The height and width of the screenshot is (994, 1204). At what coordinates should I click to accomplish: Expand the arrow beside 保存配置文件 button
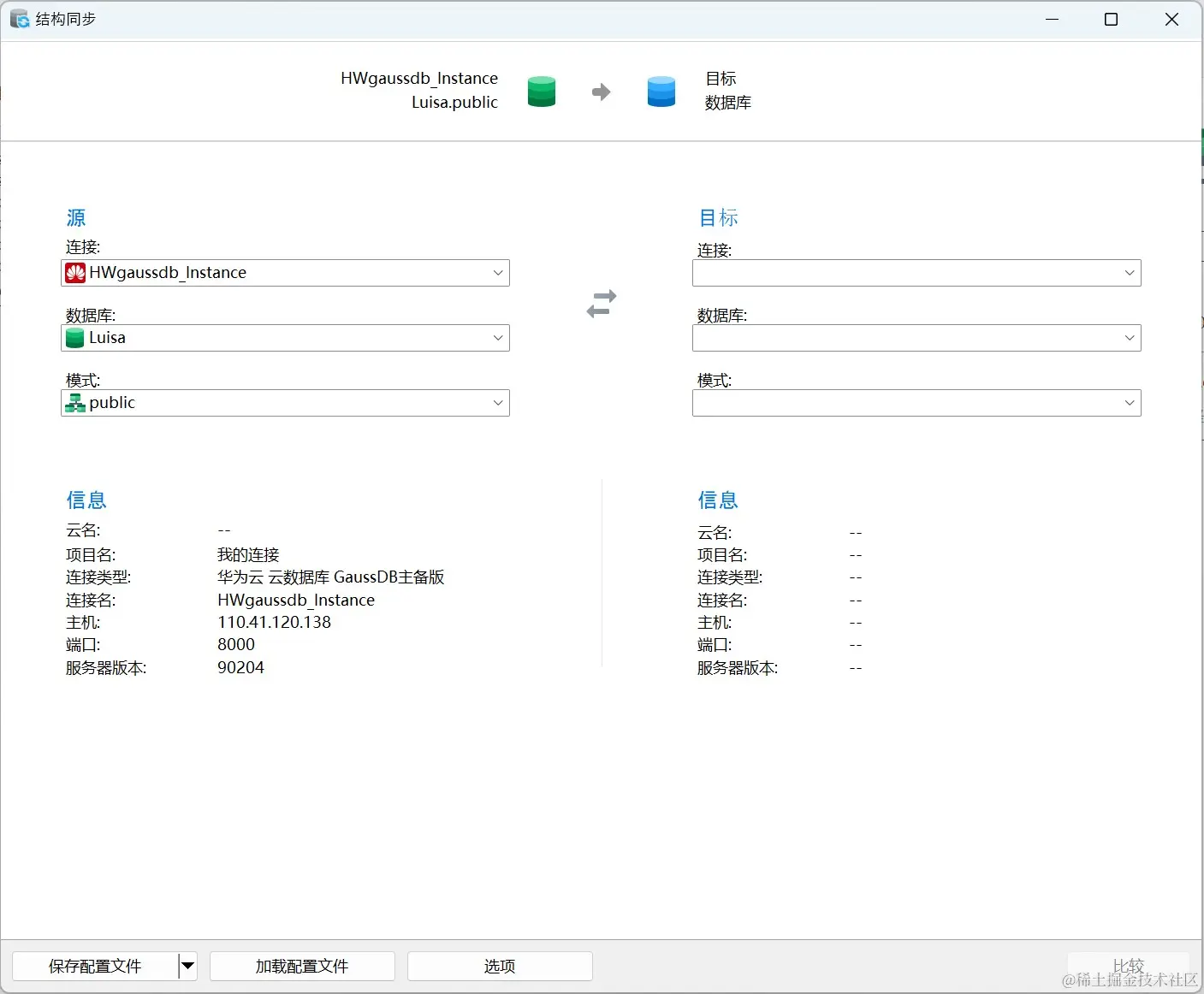click(187, 966)
